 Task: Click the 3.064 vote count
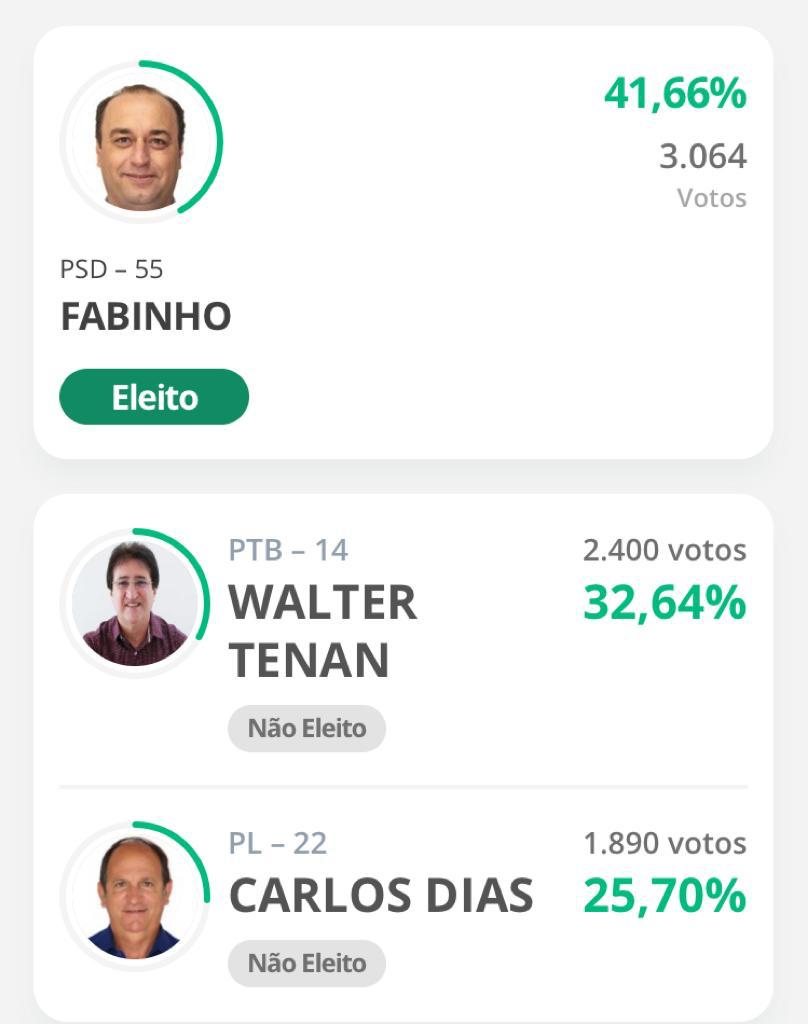[703, 157]
